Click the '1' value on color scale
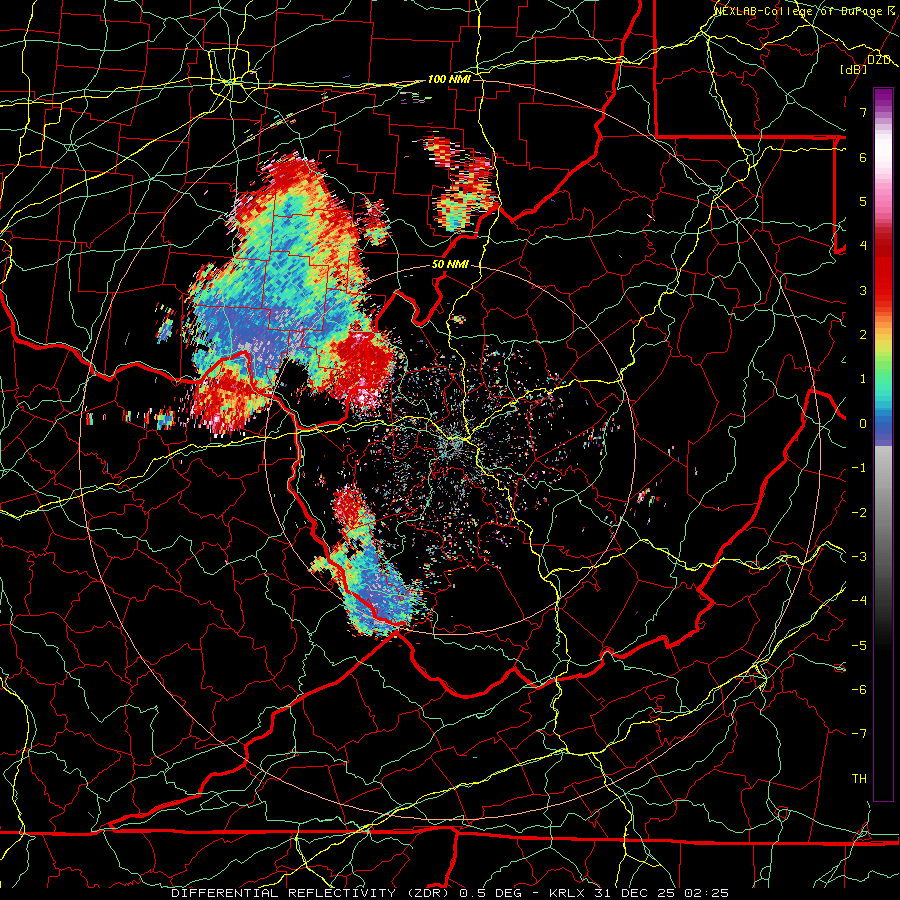The height and width of the screenshot is (900, 900). click(863, 379)
